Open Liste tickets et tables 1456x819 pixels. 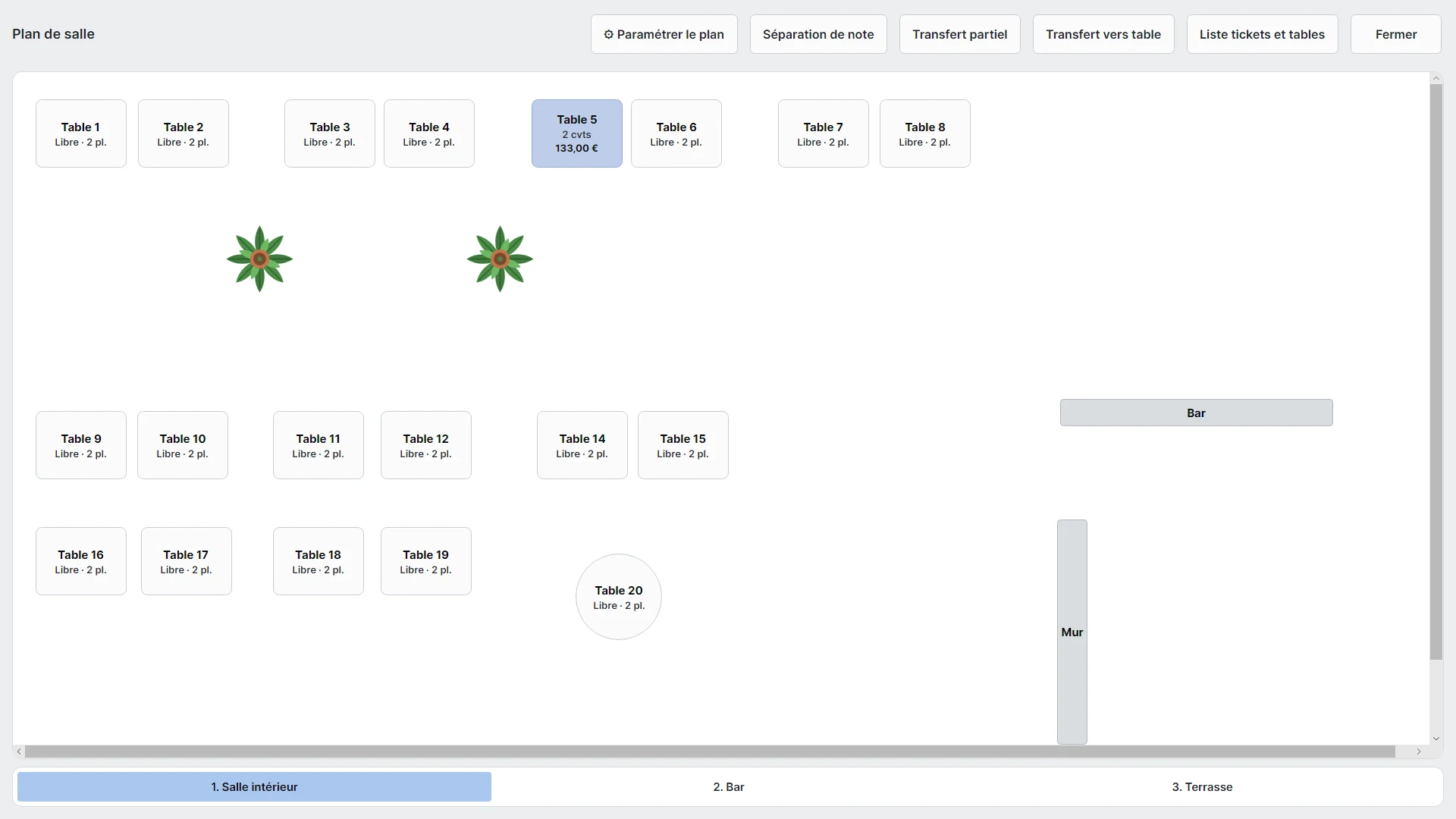pos(1262,34)
